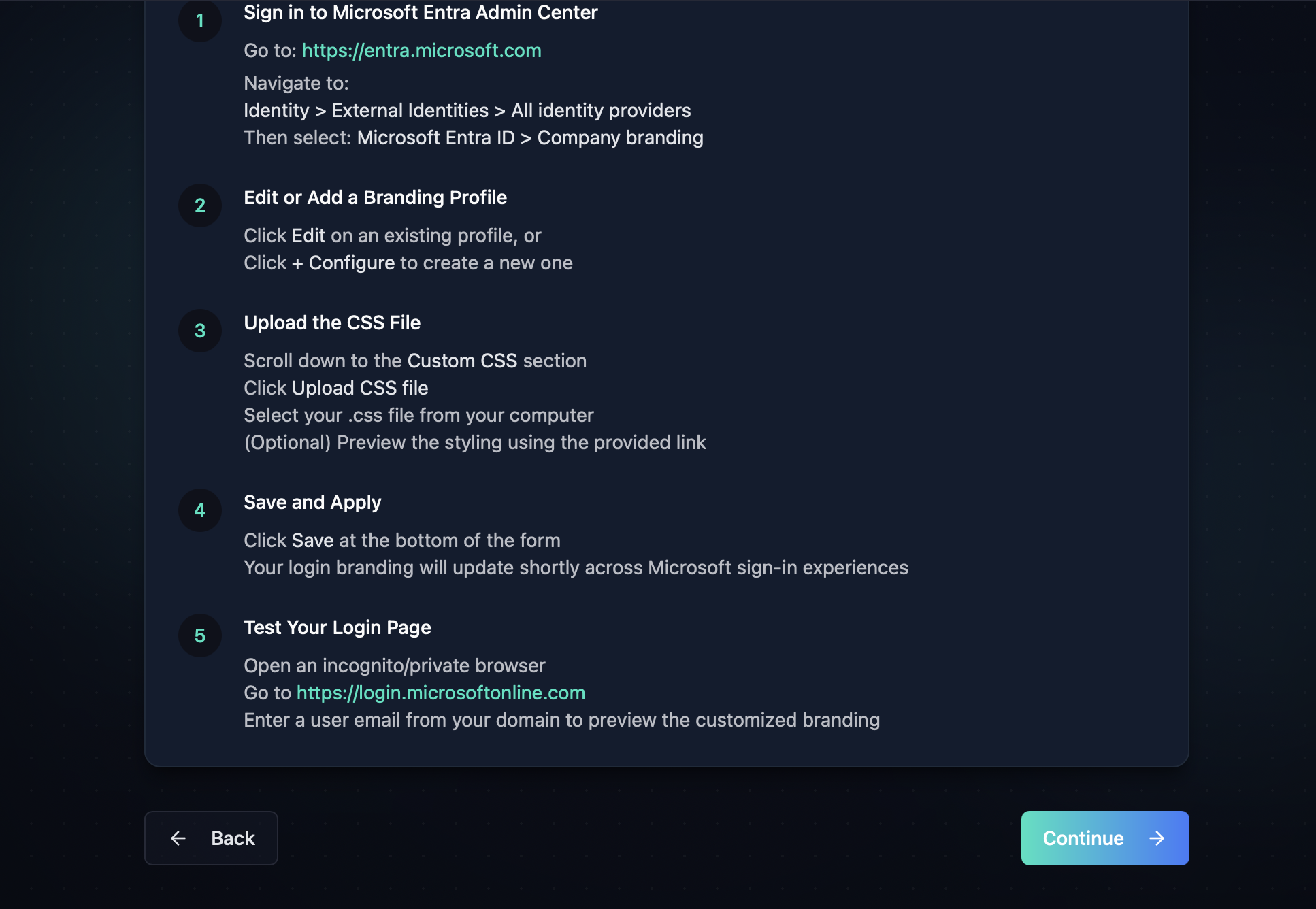The height and width of the screenshot is (909, 1316).
Task: Select step 2 circle indicator
Action: point(199,205)
